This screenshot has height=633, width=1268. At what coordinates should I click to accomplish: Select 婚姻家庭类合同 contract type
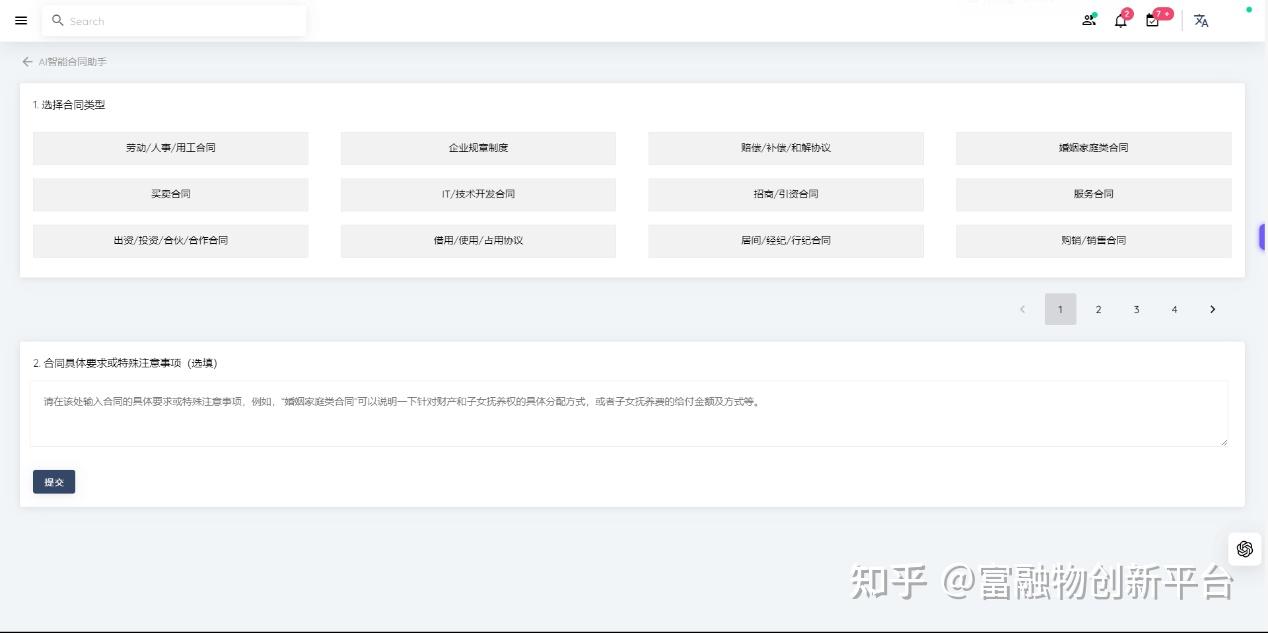coord(1094,148)
